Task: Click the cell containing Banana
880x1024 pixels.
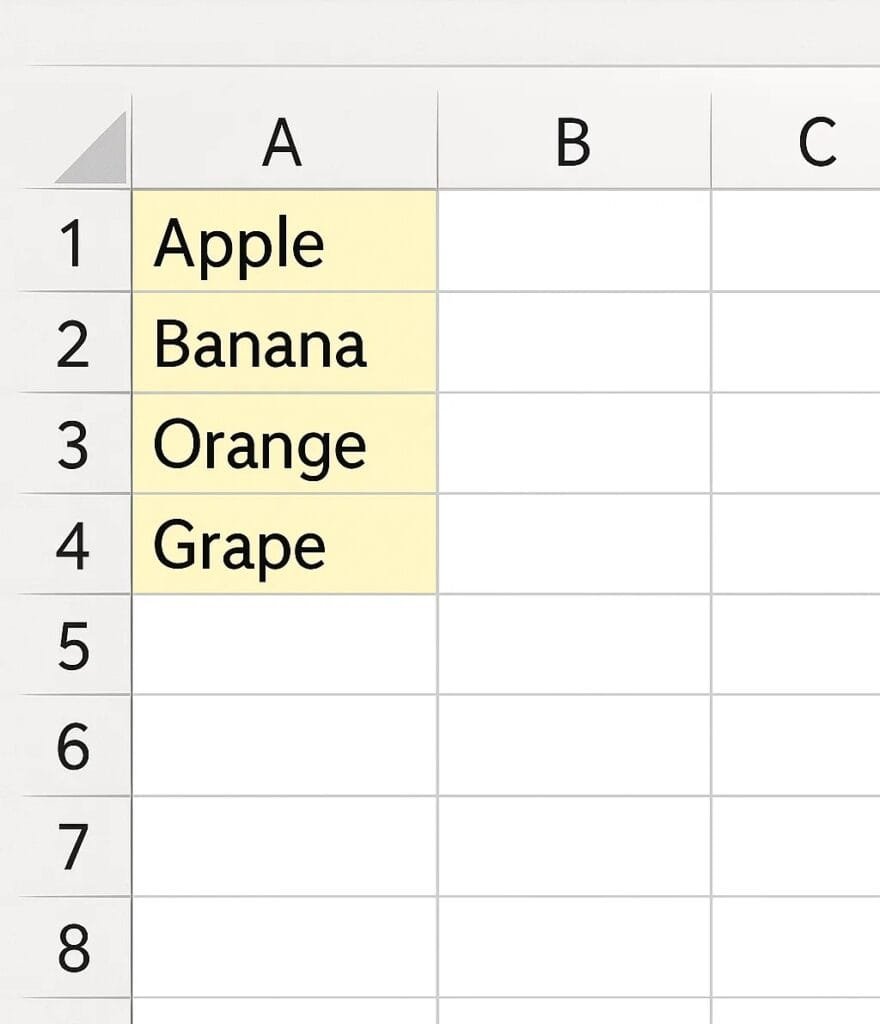Action: pos(284,342)
